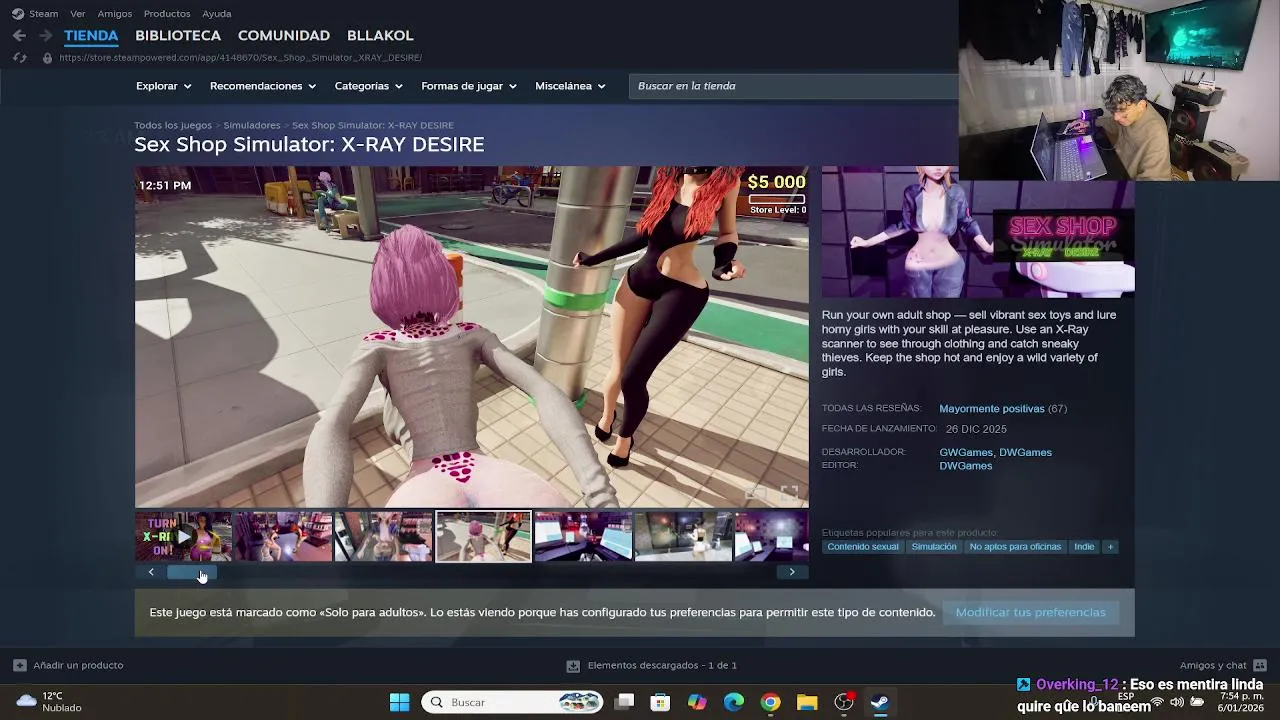Open the volume control in the system tray
This screenshot has width=1280, height=720.
[x=1177, y=703]
